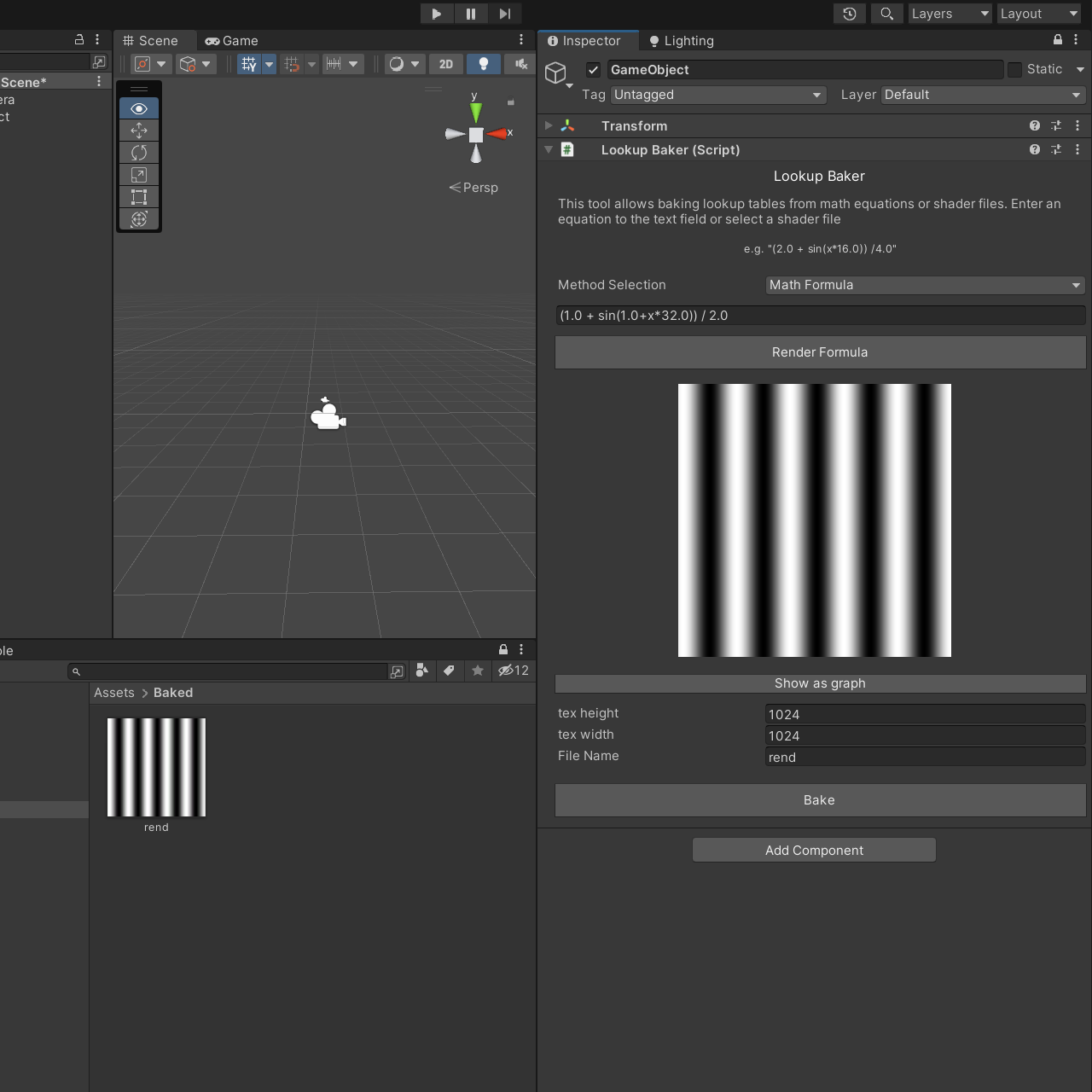Click the Bake button
Screen dimensions: 1092x1092
pos(820,800)
